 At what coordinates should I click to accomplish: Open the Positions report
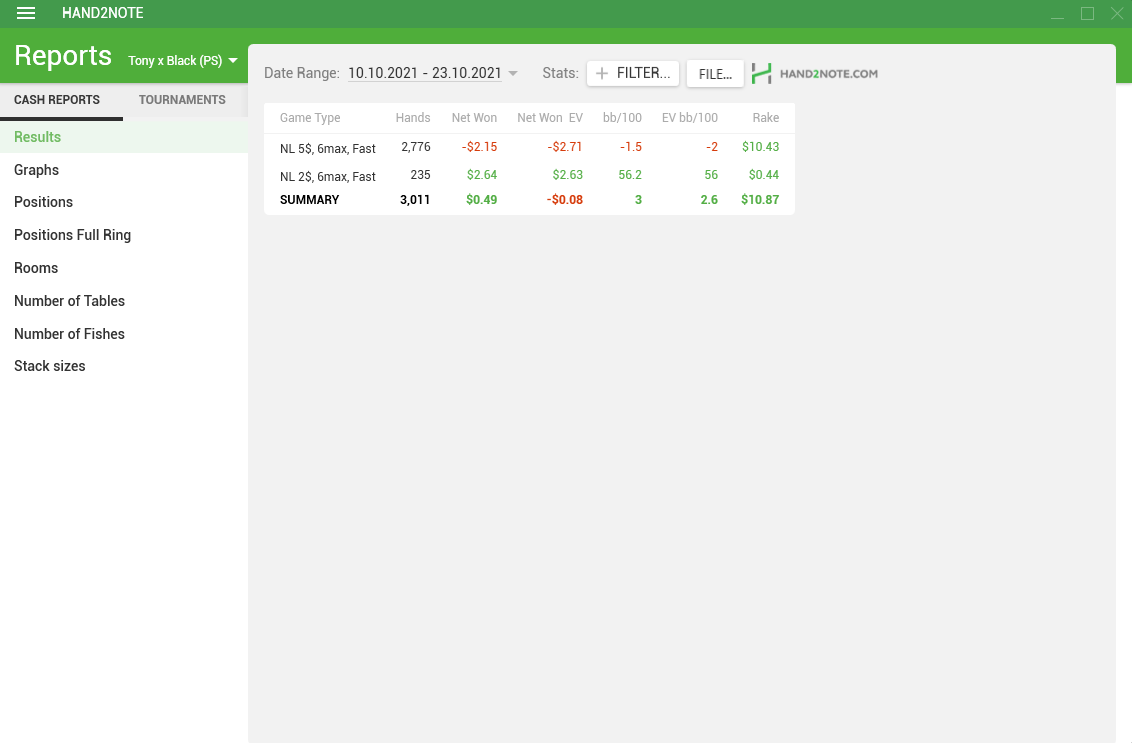(123, 202)
